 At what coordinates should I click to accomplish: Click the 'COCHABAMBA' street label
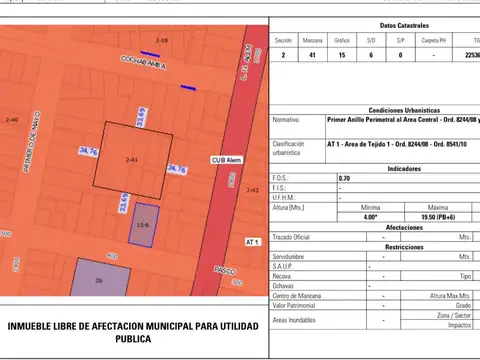pos(144,62)
